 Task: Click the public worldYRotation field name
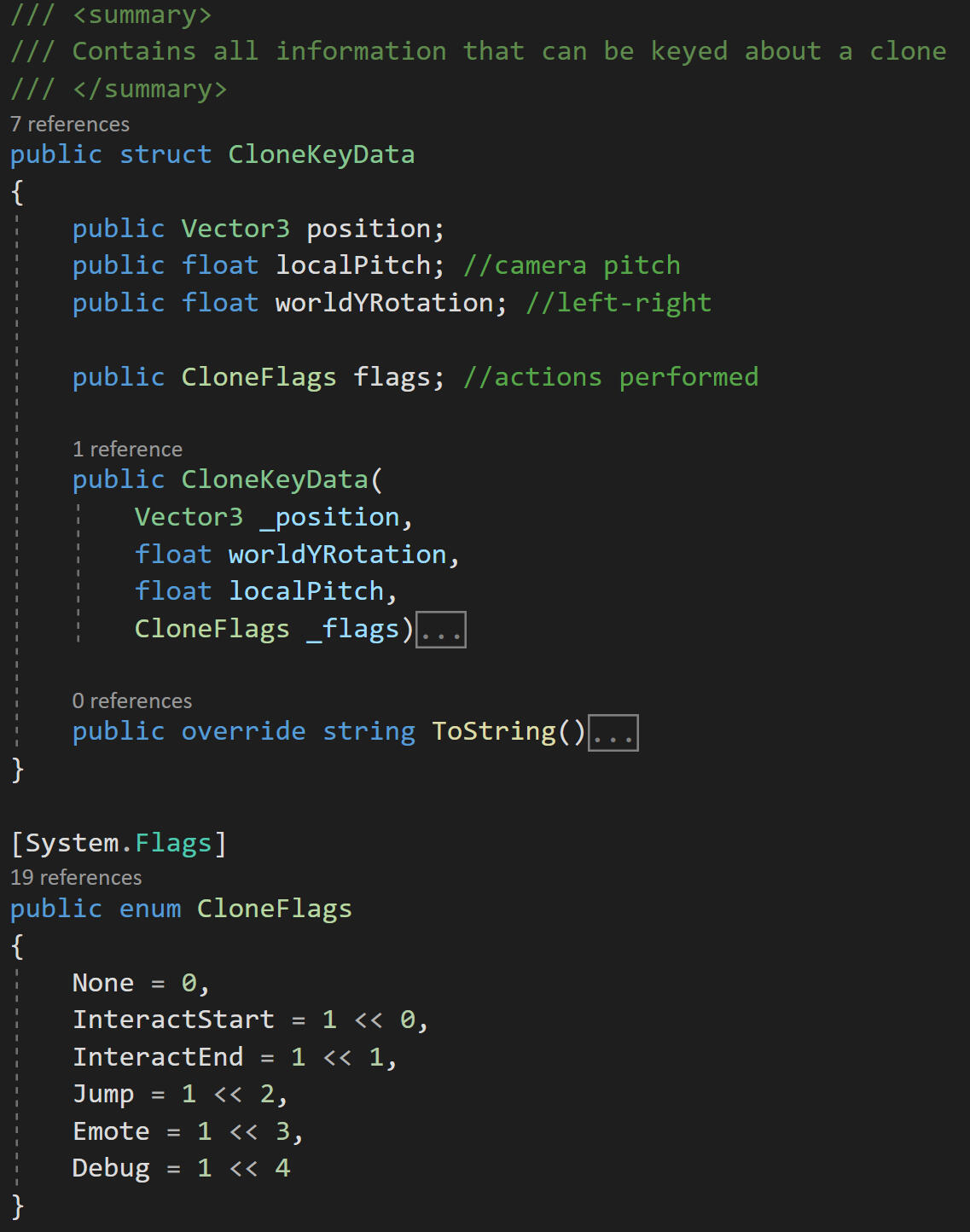tap(384, 304)
